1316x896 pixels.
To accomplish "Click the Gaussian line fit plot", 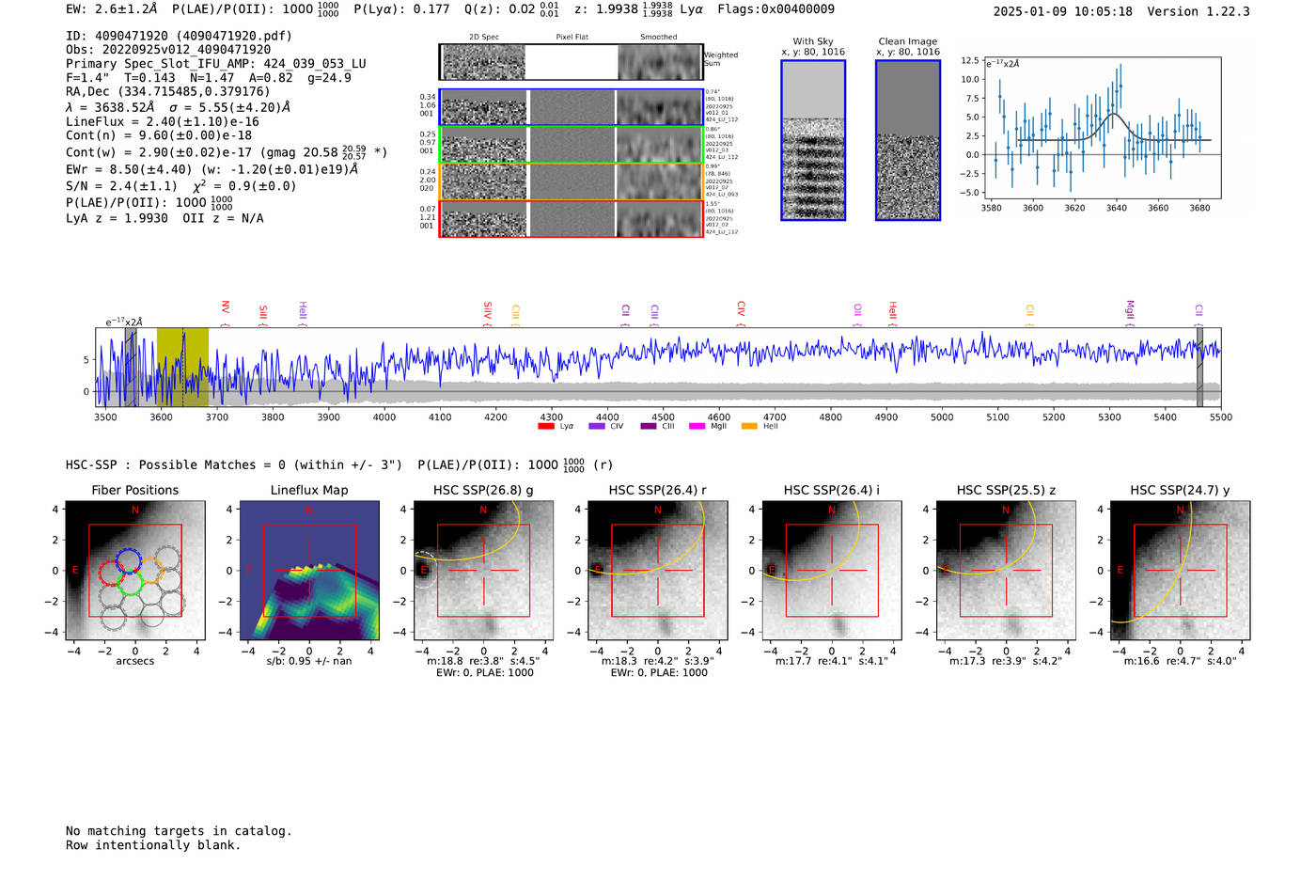I will (1102, 128).
